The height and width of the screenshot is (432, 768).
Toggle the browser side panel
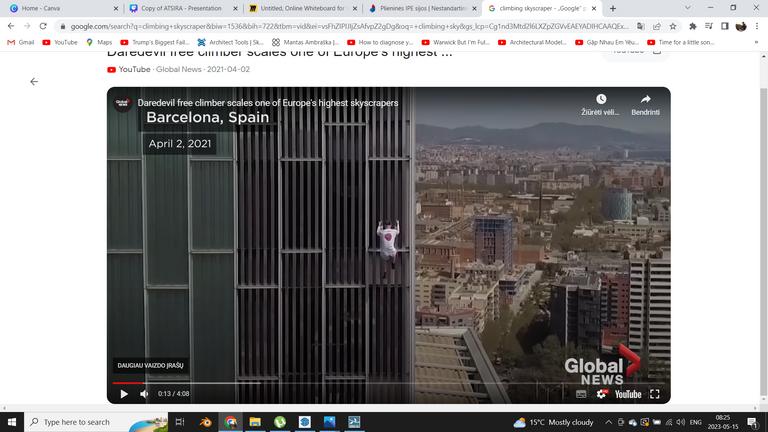click(x=725, y=26)
